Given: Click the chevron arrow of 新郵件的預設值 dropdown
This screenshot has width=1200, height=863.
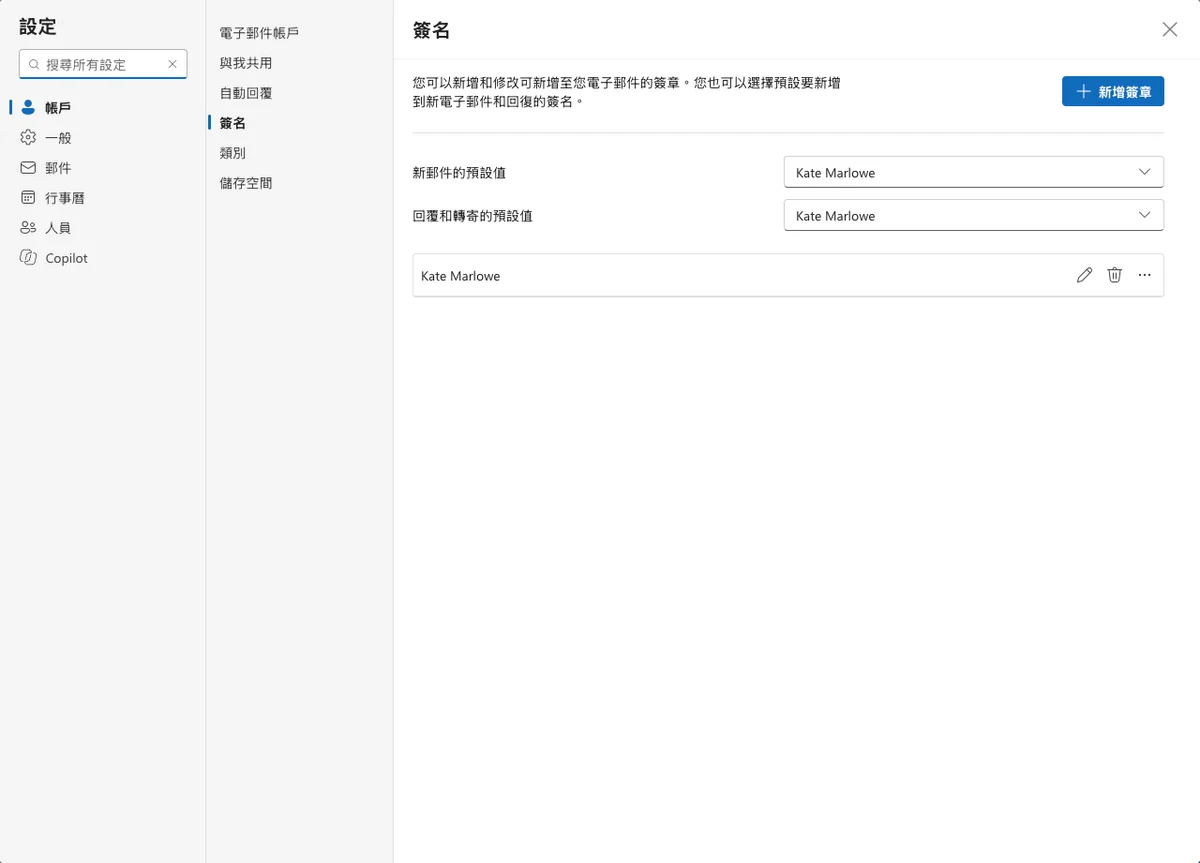Looking at the screenshot, I should [x=1144, y=172].
